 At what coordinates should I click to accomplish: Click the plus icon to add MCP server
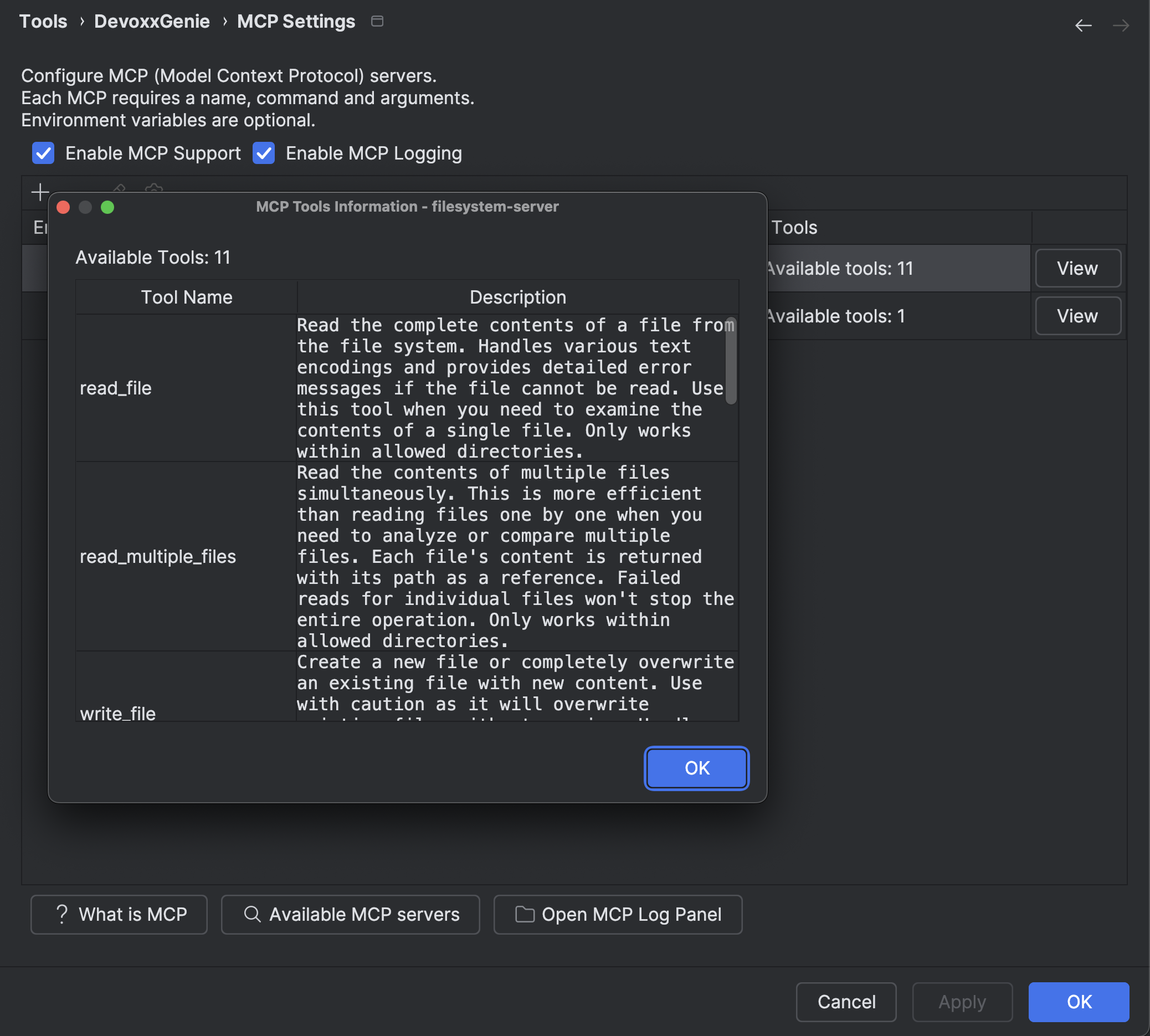(40, 192)
